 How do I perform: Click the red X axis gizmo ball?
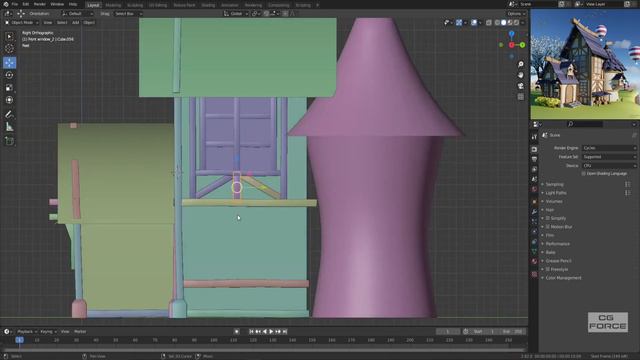point(511,45)
